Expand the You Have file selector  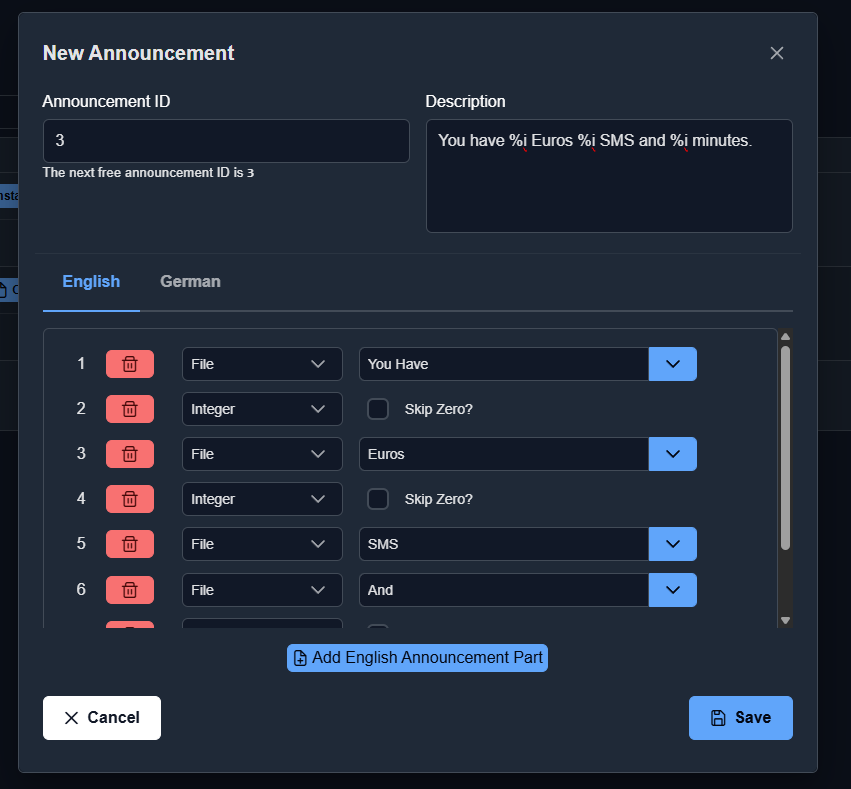pyautogui.click(x=672, y=364)
